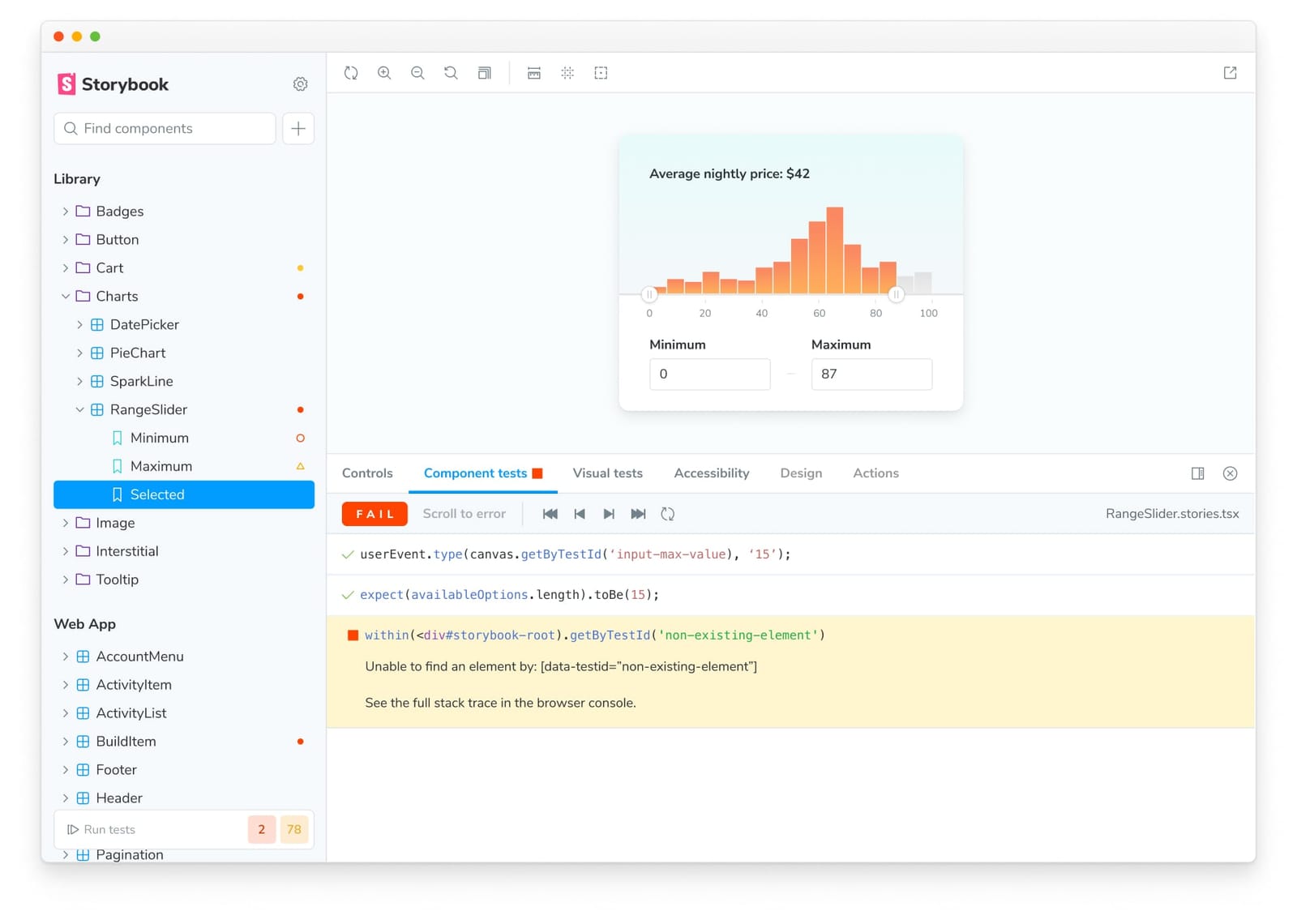Close the addon panel
Screen dimensions: 1297x924
[x=1230, y=473]
